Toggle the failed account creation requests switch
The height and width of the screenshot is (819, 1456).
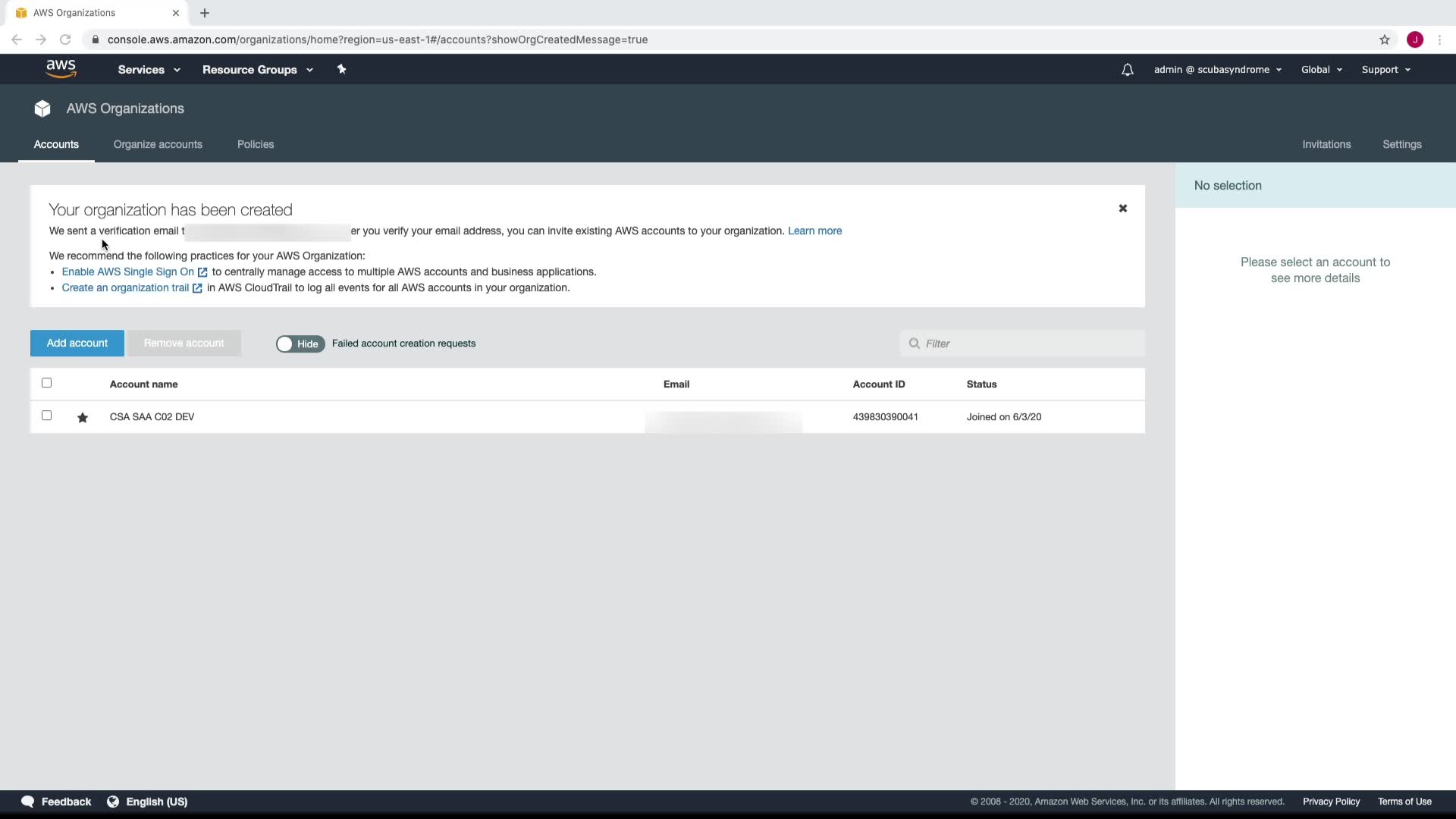[x=300, y=344]
